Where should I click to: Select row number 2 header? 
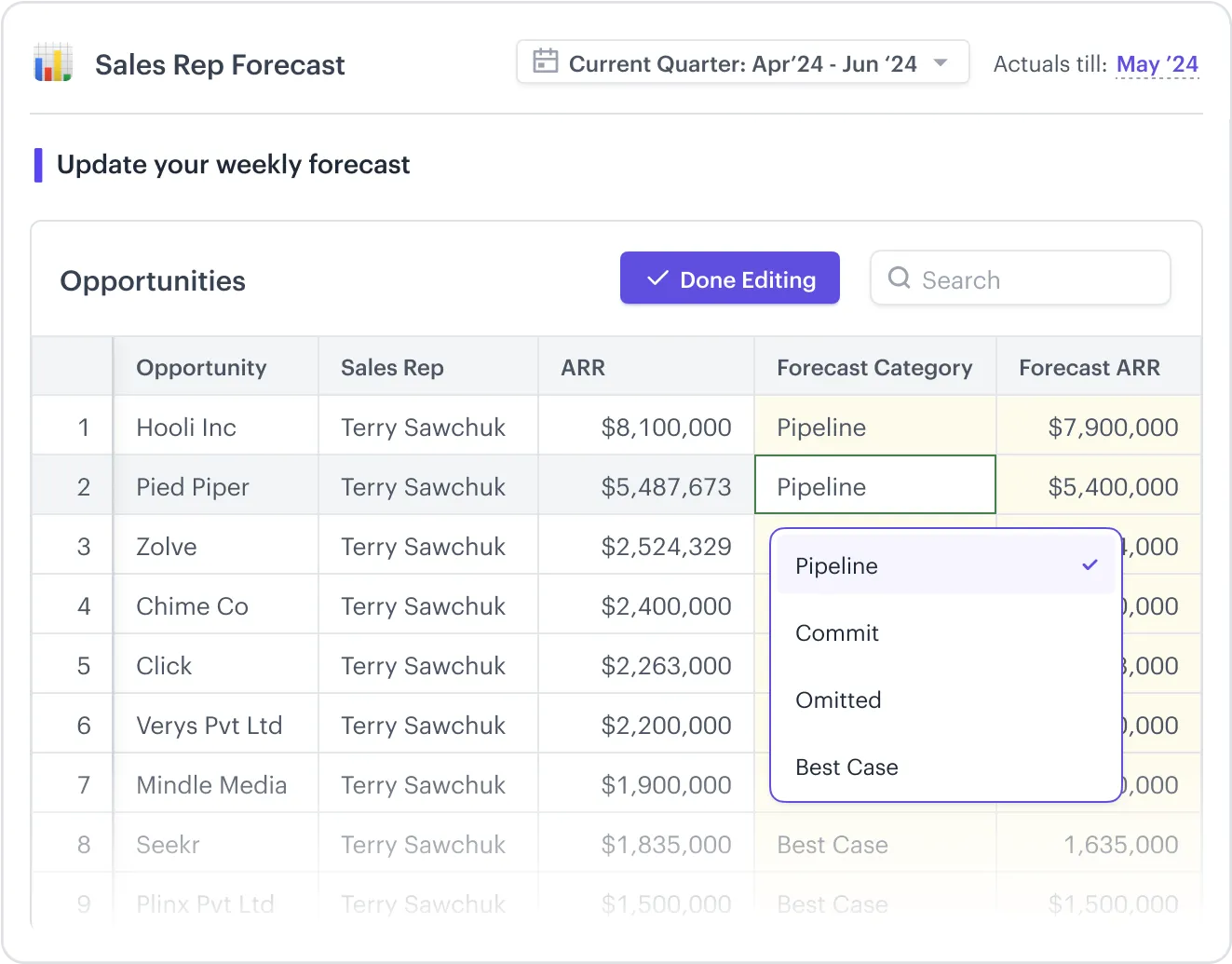click(x=73, y=485)
